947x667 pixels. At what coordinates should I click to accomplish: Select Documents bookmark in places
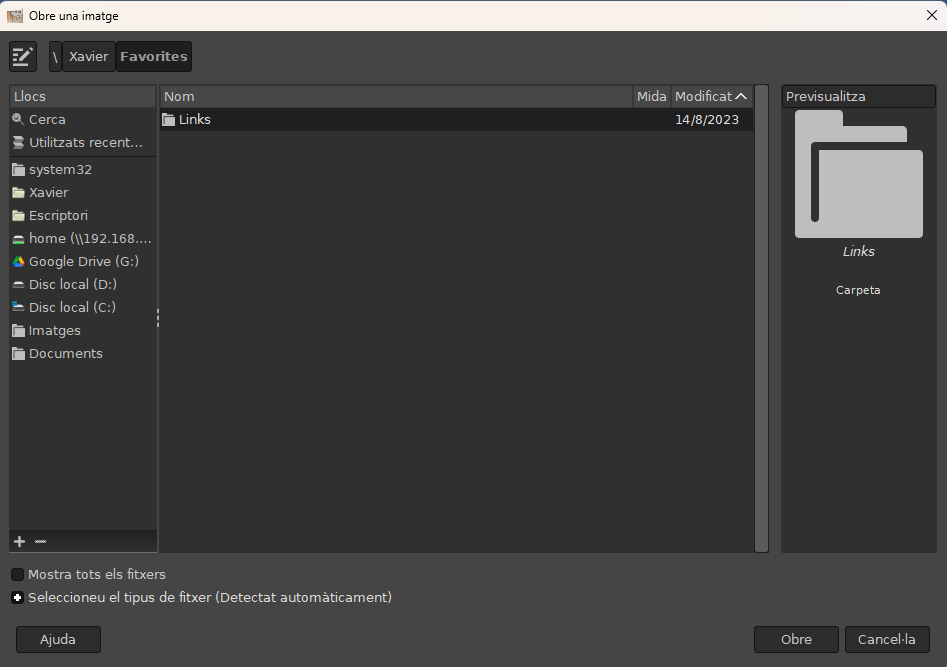pos(83,353)
